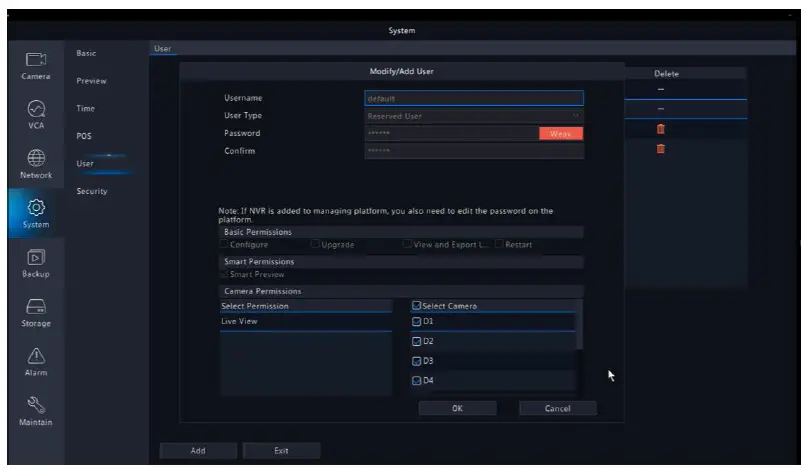This screenshot has height=469, width=805.
Task: Select the System gear icon
Action: (36, 207)
